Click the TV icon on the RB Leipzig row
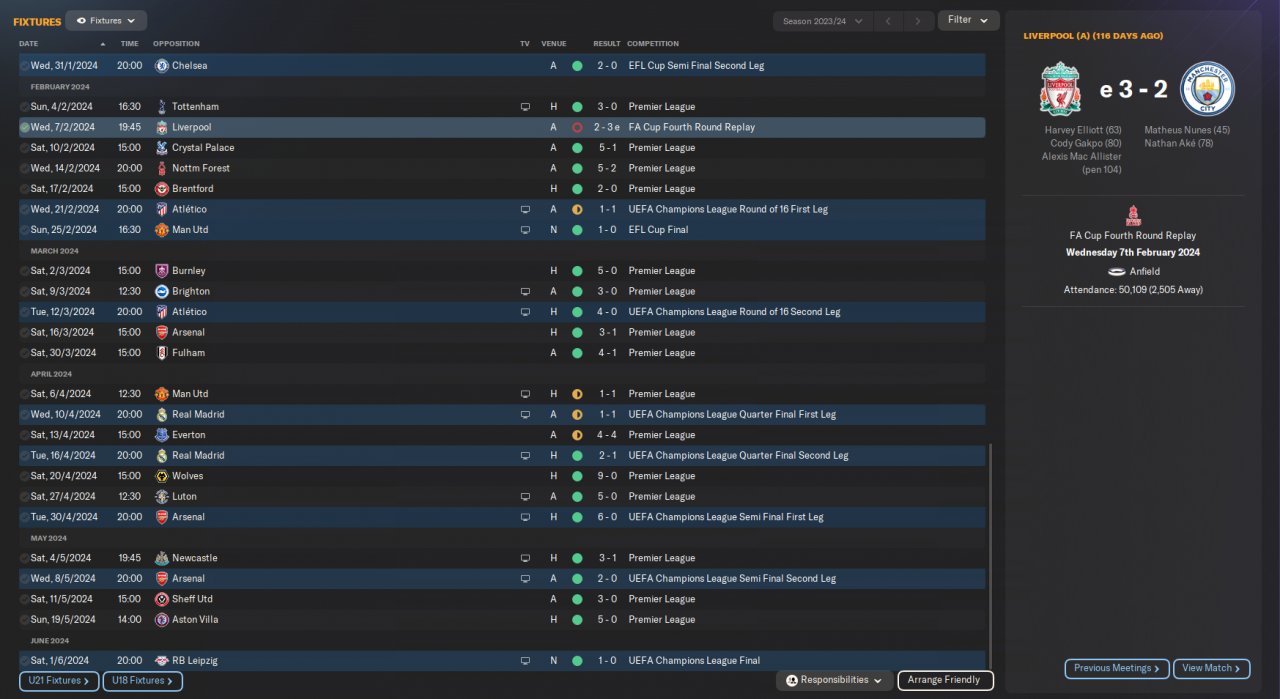The width and height of the screenshot is (1280, 699). pos(525,661)
